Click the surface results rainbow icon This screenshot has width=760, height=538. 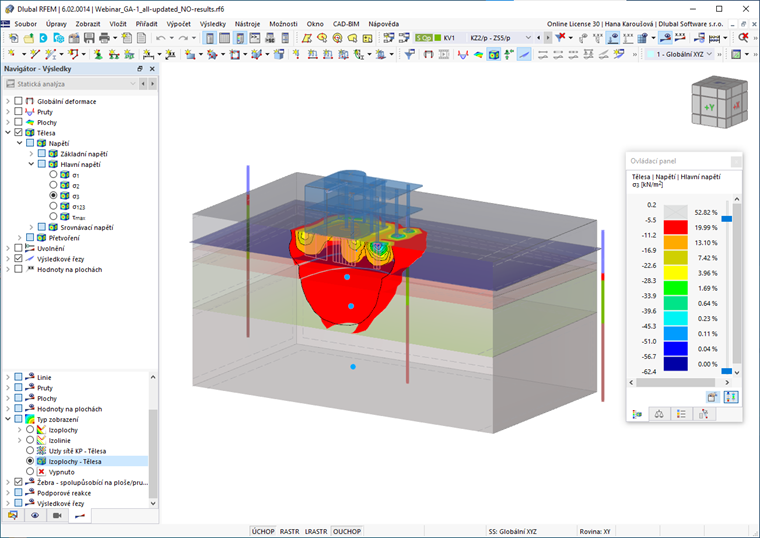click(x=478, y=54)
